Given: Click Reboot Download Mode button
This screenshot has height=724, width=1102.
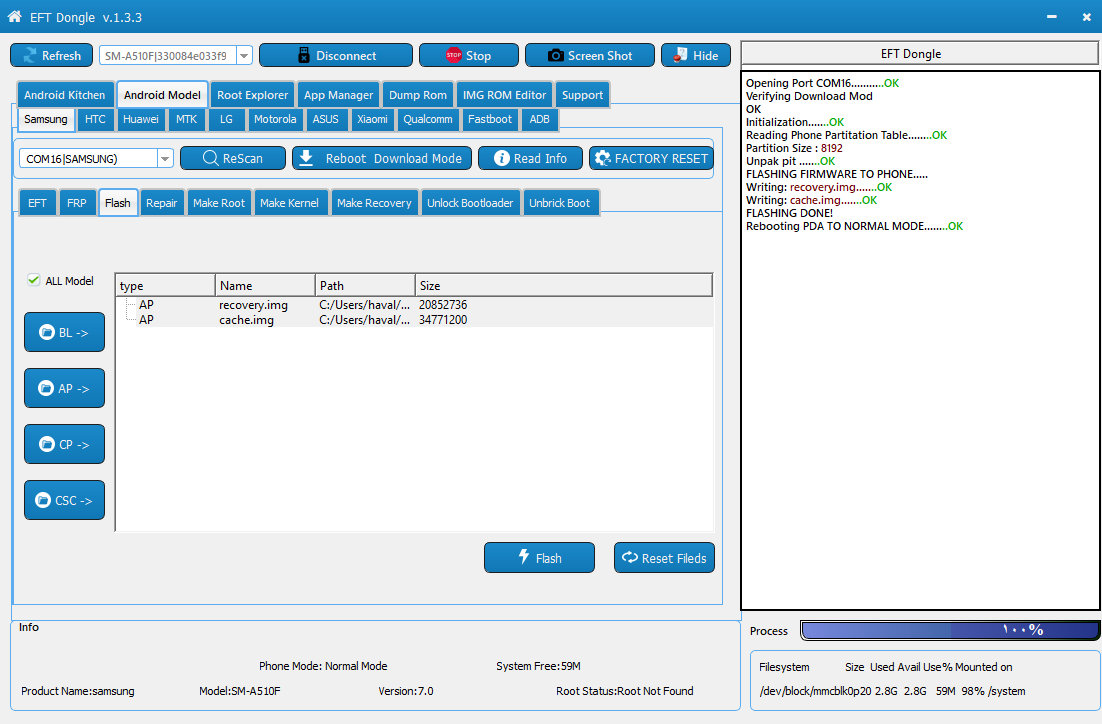Looking at the screenshot, I should pyautogui.click(x=382, y=159).
